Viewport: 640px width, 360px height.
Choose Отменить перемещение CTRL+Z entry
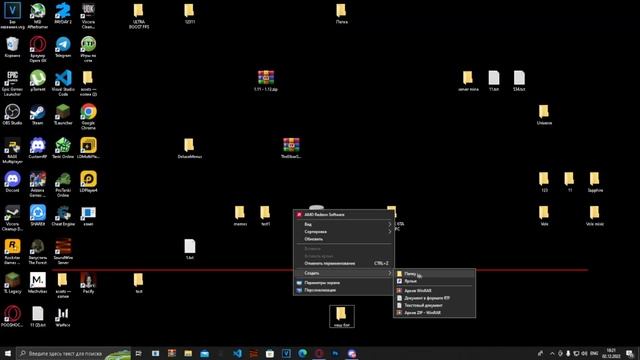pyautogui.click(x=343, y=263)
